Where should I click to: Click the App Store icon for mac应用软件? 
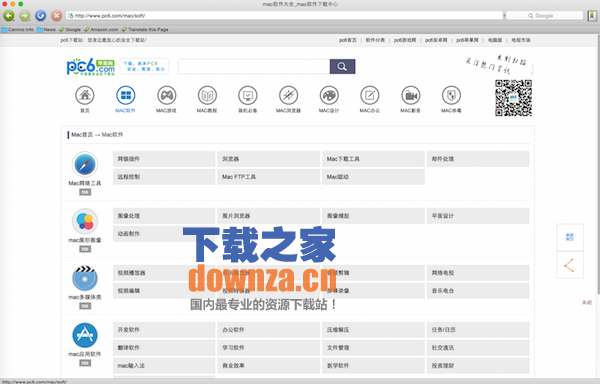click(85, 335)
